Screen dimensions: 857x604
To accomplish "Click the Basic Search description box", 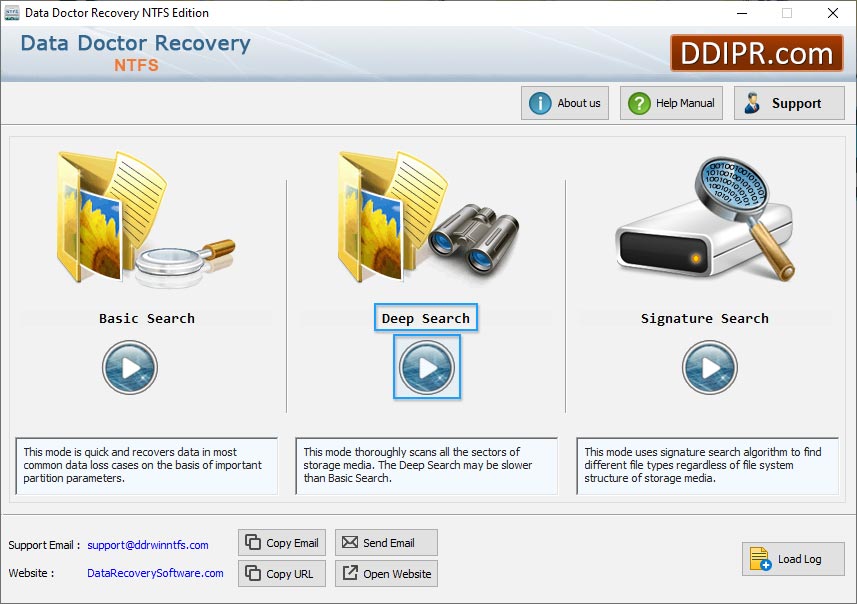I will click(x=146, y=466).
